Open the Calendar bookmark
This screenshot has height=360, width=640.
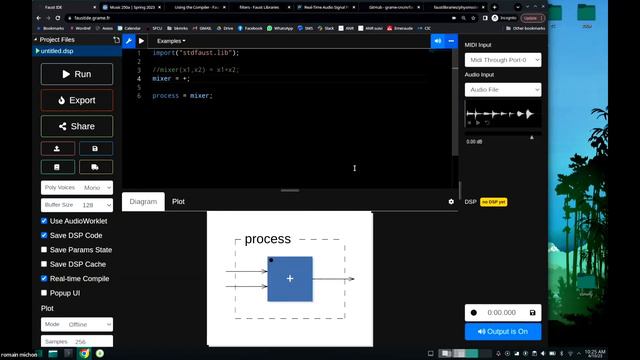(129, 28)
